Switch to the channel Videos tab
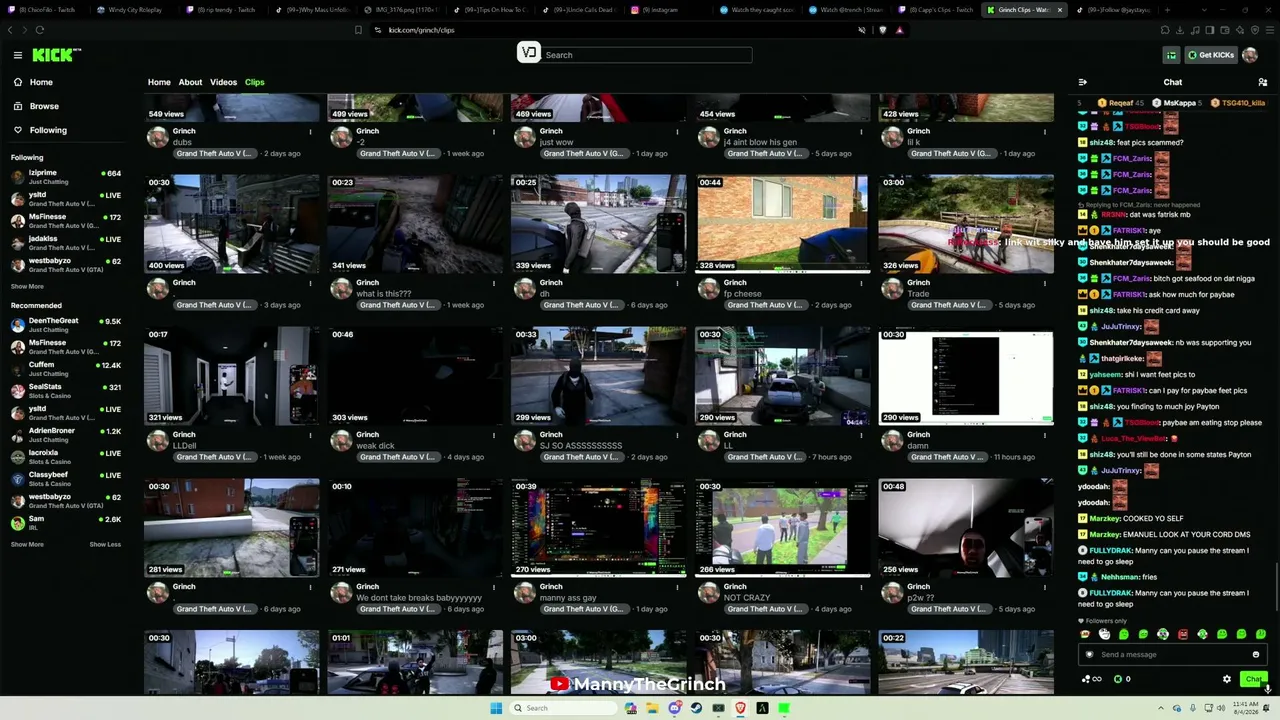The height and width of the screenshot is (720, 1280). [223, 82]
